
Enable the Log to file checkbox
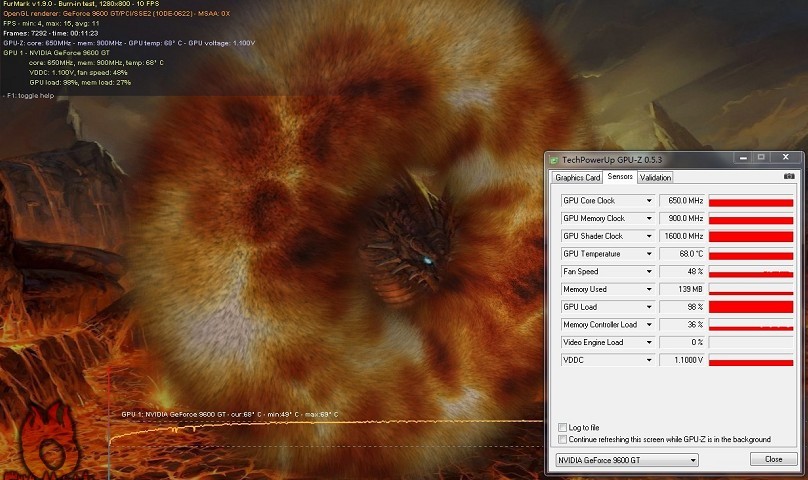562,427
